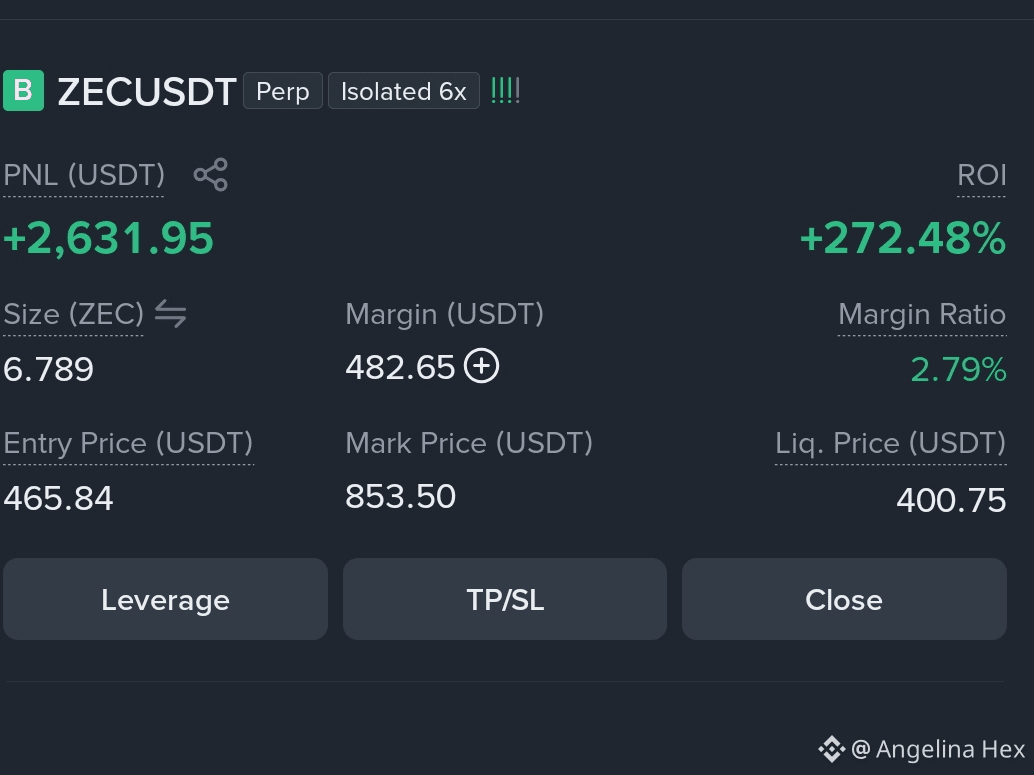1034x775 pixels.
Task: Open the @ Angelina Hex watermark
Action: pos(938,749)
